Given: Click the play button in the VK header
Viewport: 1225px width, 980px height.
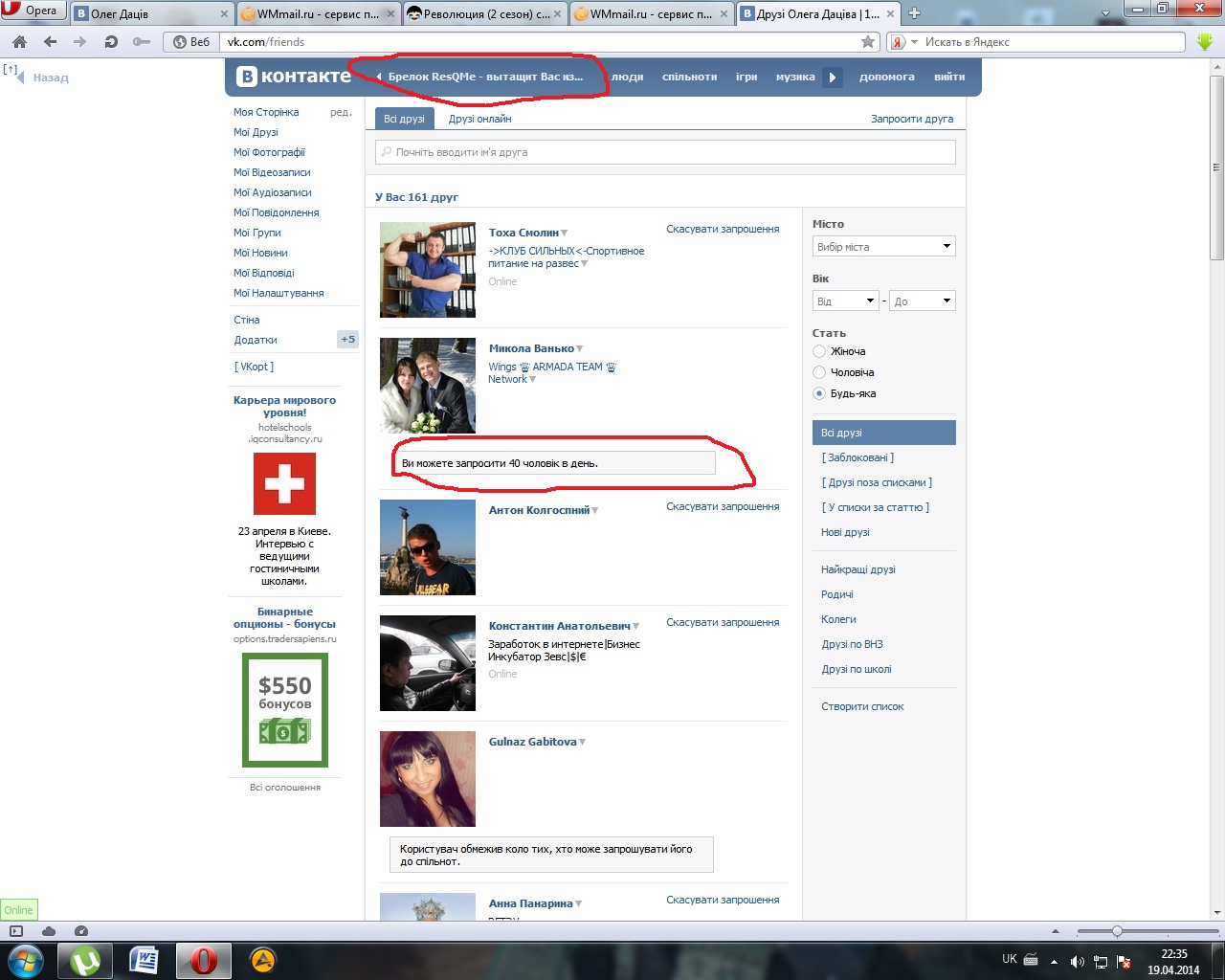Looking at the screenshot, I should pos(833,78).
